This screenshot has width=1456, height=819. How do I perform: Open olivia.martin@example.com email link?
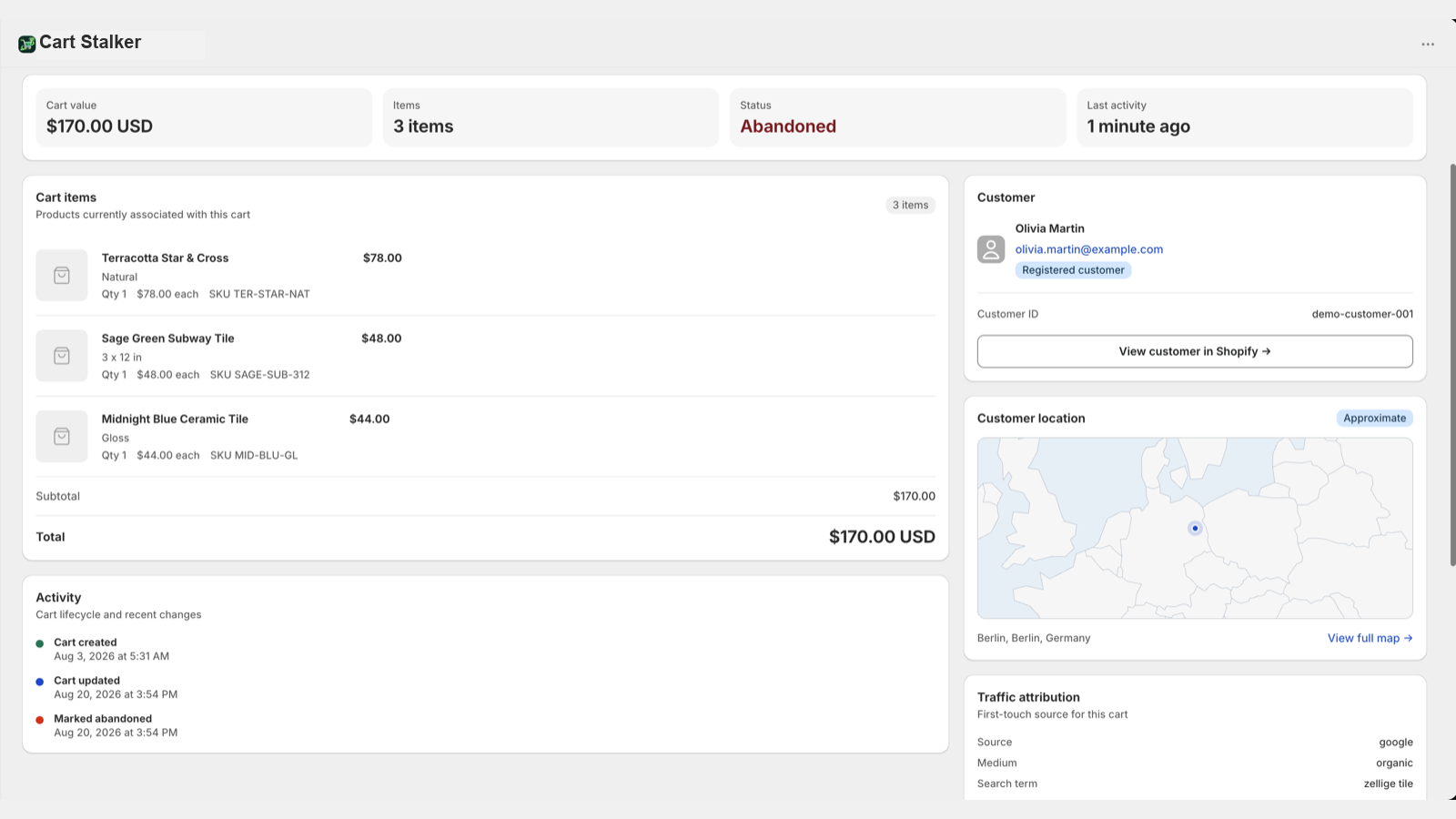coord(1089,249)
